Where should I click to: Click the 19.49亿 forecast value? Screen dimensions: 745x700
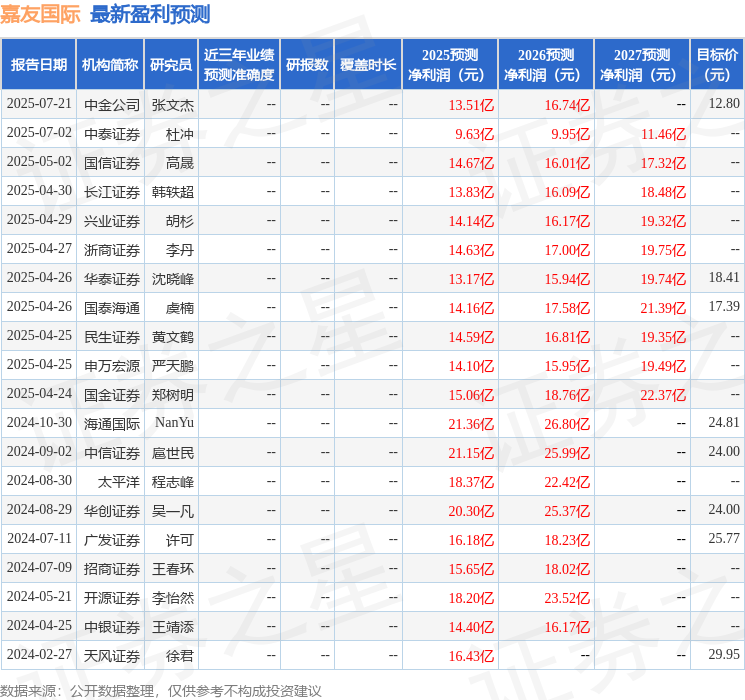point(663,366)
